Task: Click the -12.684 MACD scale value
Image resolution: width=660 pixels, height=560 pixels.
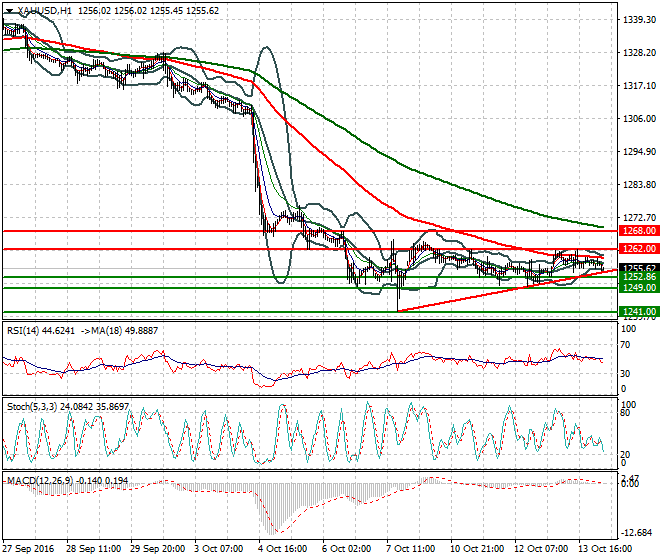Action: (x=636, y=533)
